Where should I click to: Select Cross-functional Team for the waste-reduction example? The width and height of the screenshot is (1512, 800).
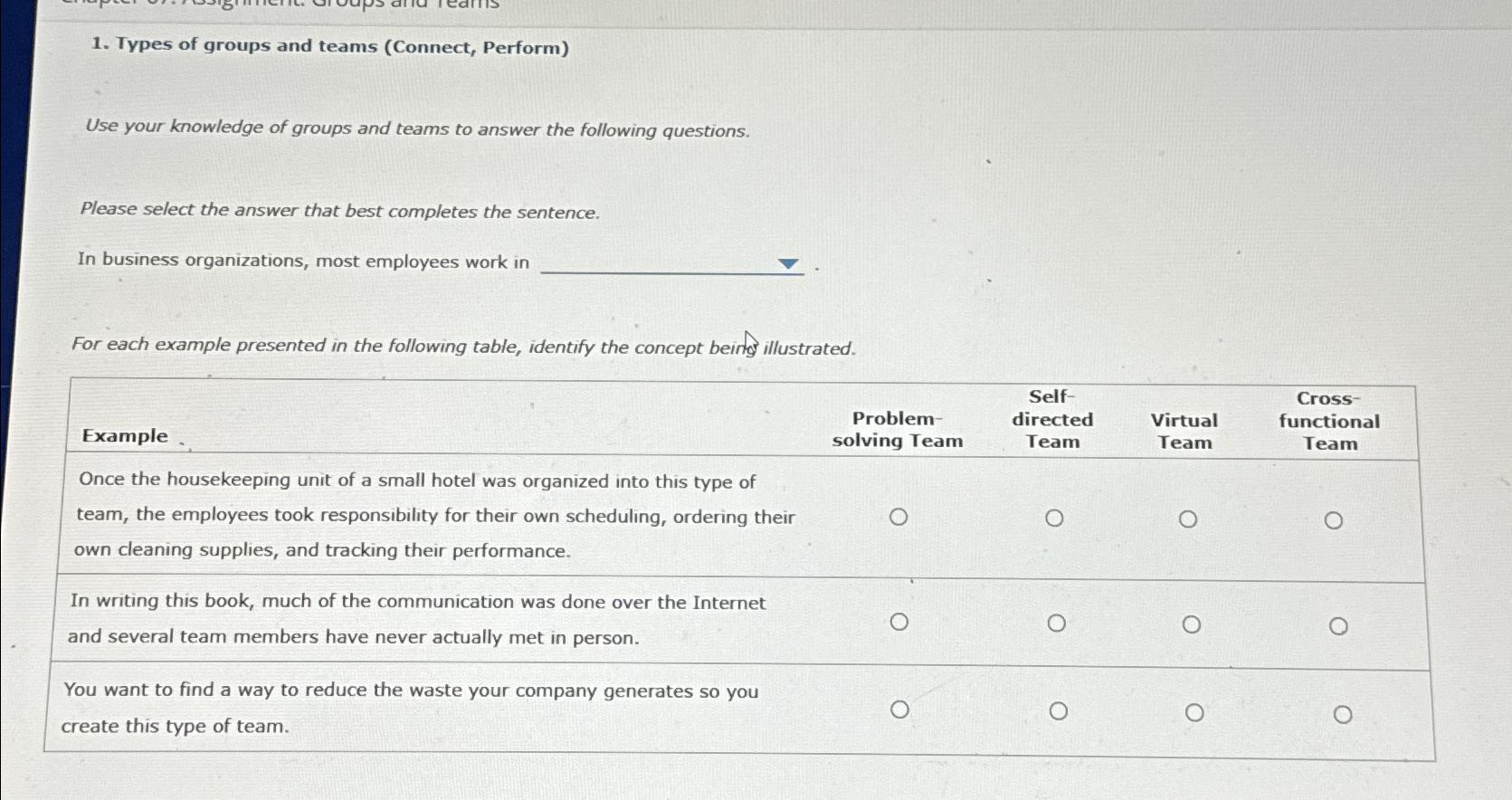[x=1342, y=714]
